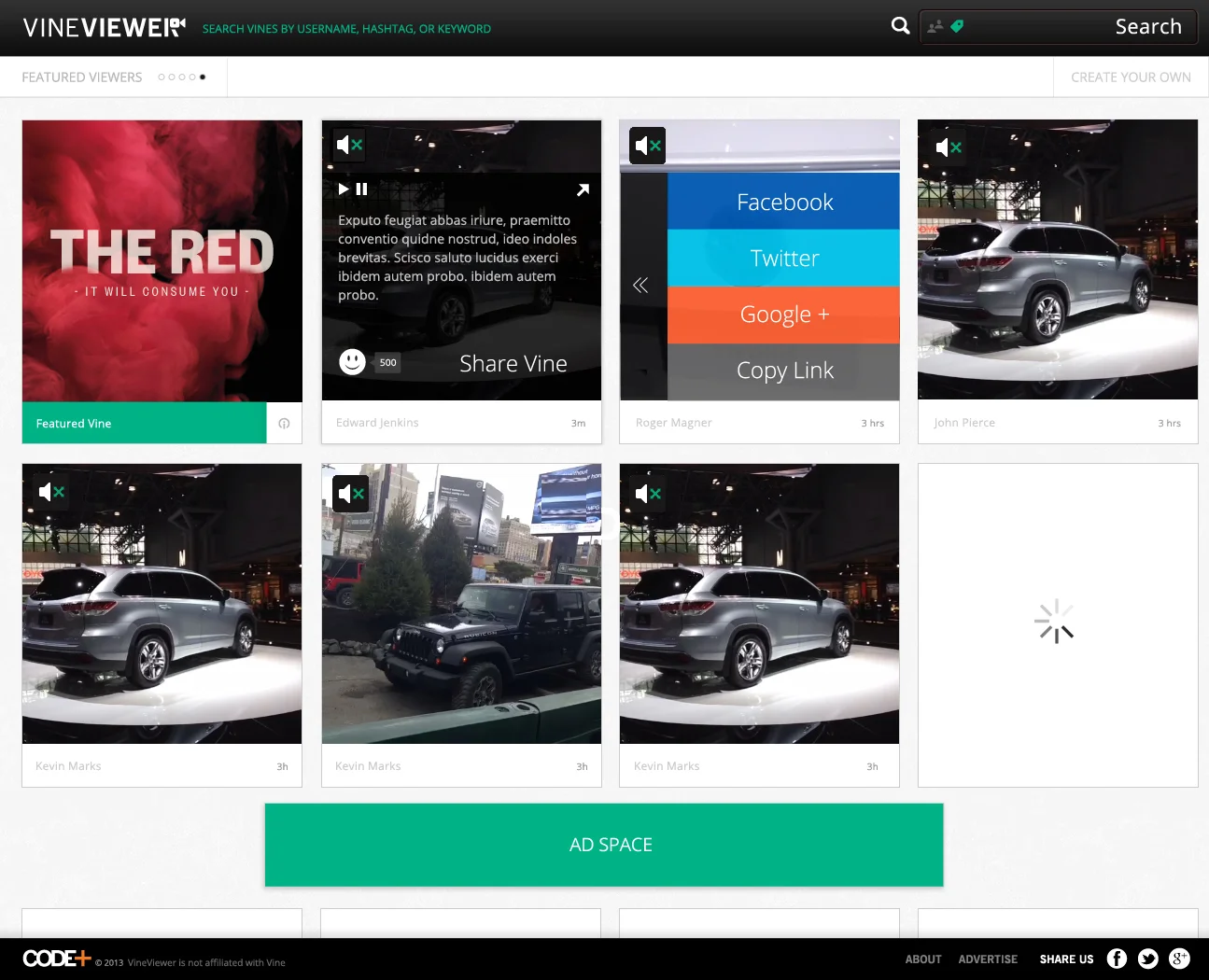Click footer Google Plus share icon
This screenshot has height=980, width=1209.
click(1180, 959)
